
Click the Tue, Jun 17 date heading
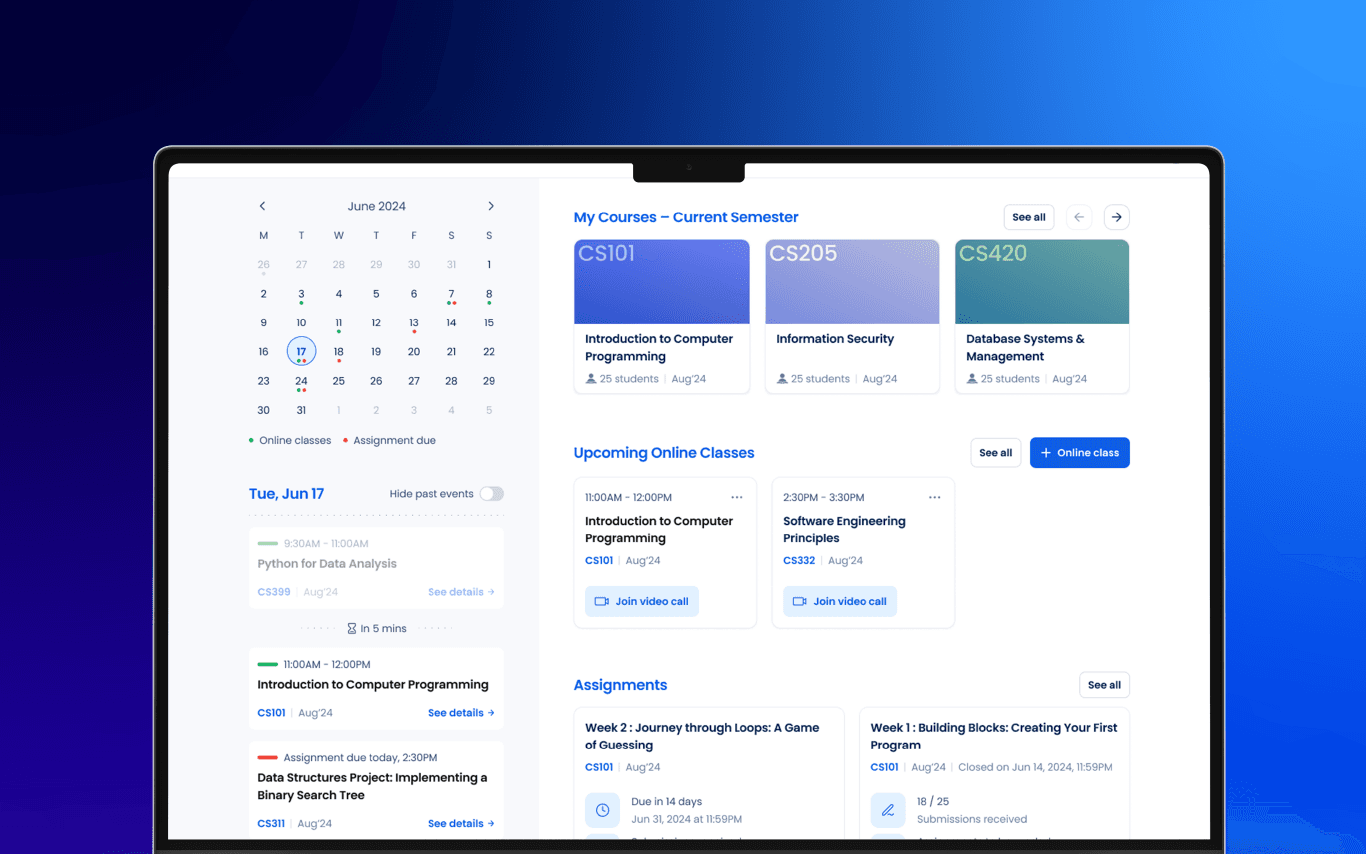[286, 494]
